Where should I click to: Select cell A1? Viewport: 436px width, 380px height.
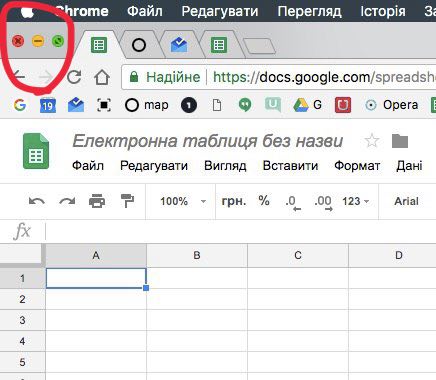[96, 278]
